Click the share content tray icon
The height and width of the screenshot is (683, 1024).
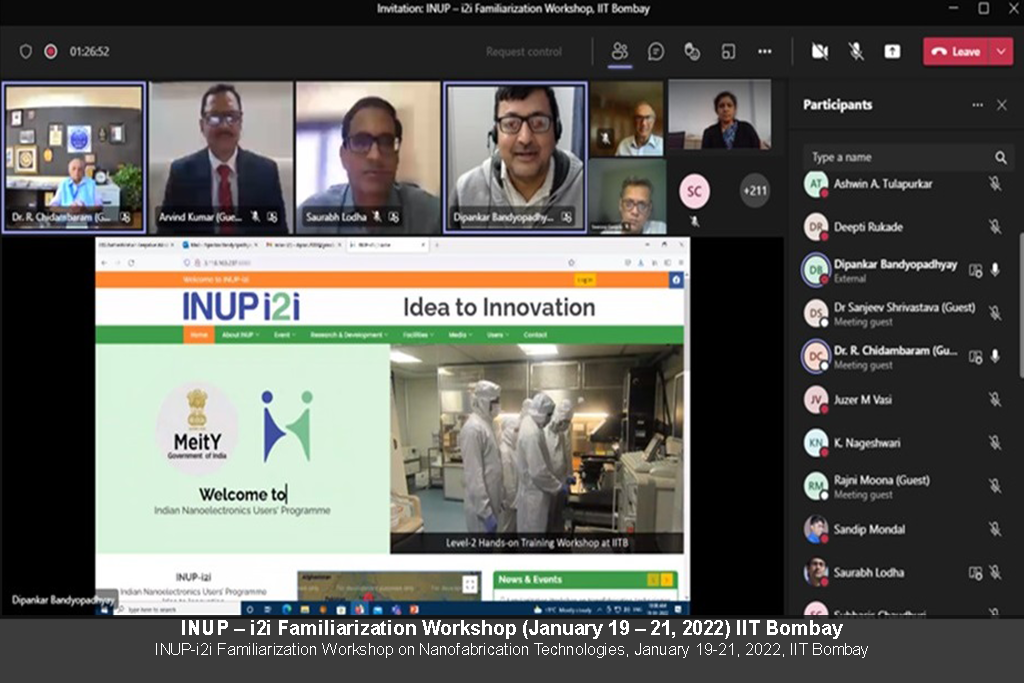pos(891,51)
